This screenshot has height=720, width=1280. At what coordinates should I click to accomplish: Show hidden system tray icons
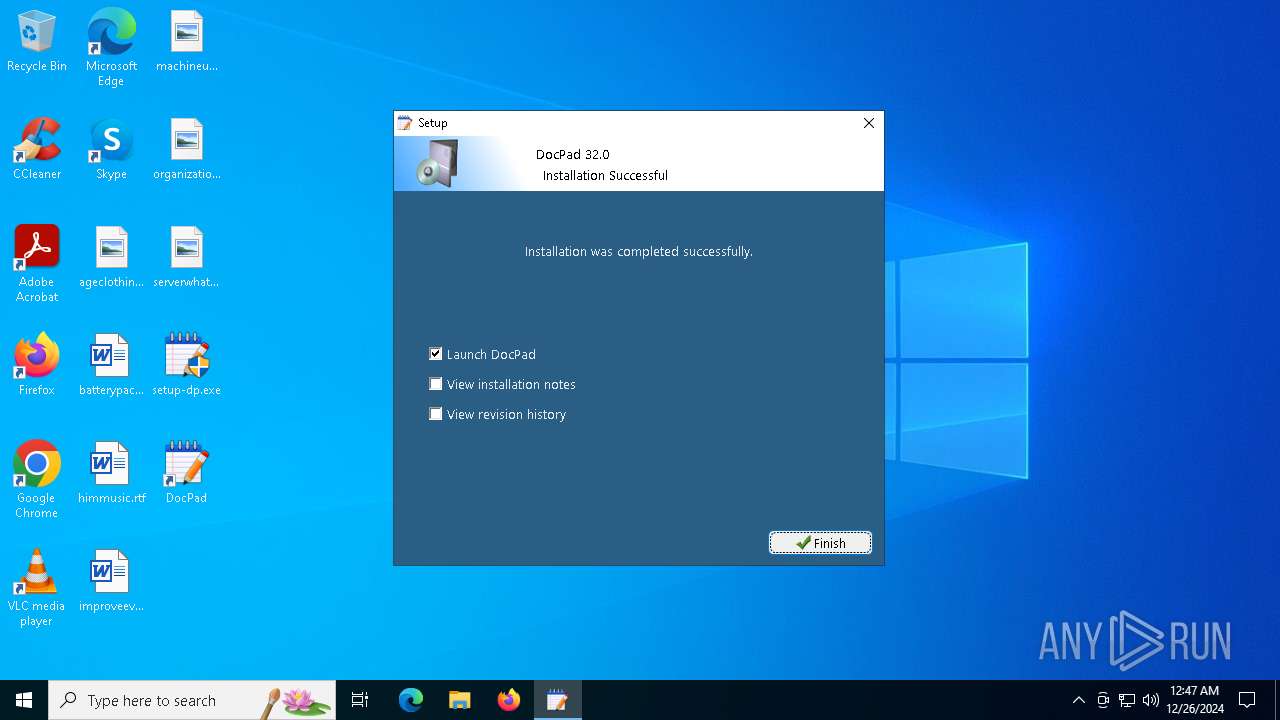(x=1078, y=700)
